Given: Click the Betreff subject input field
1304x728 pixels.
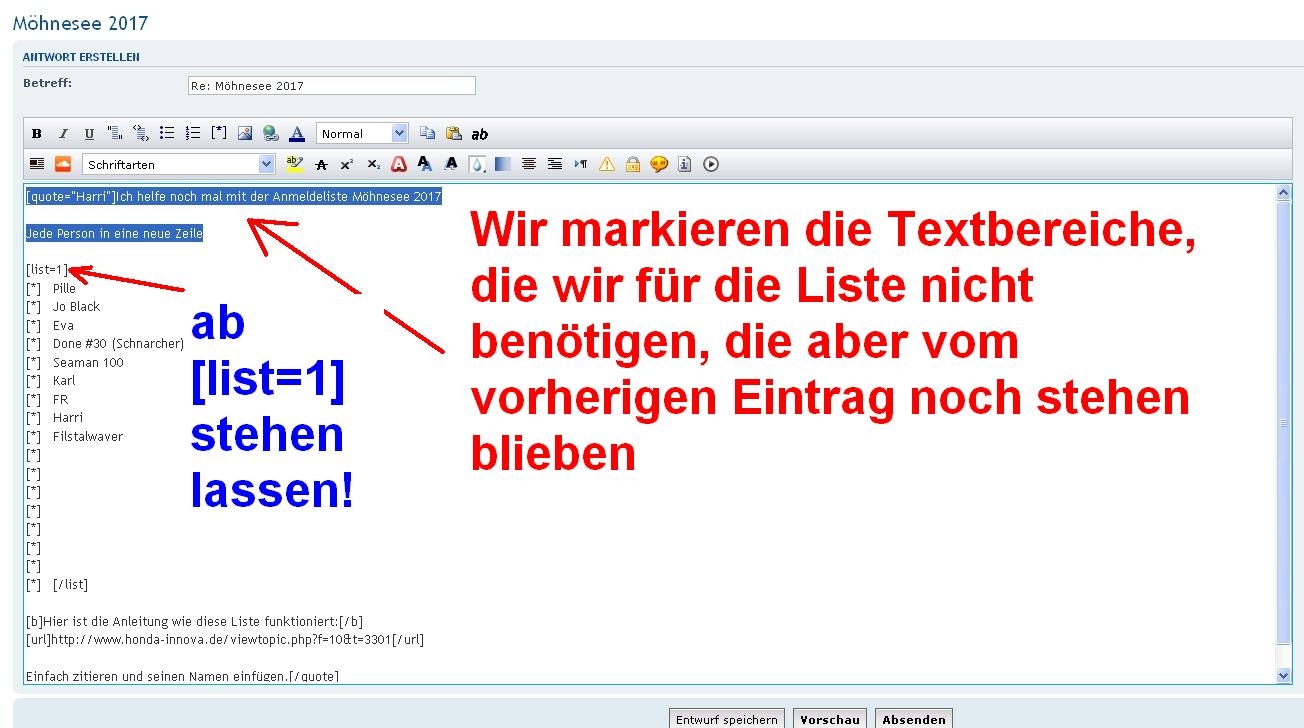Looking at the screenshot, I should 331,86.
